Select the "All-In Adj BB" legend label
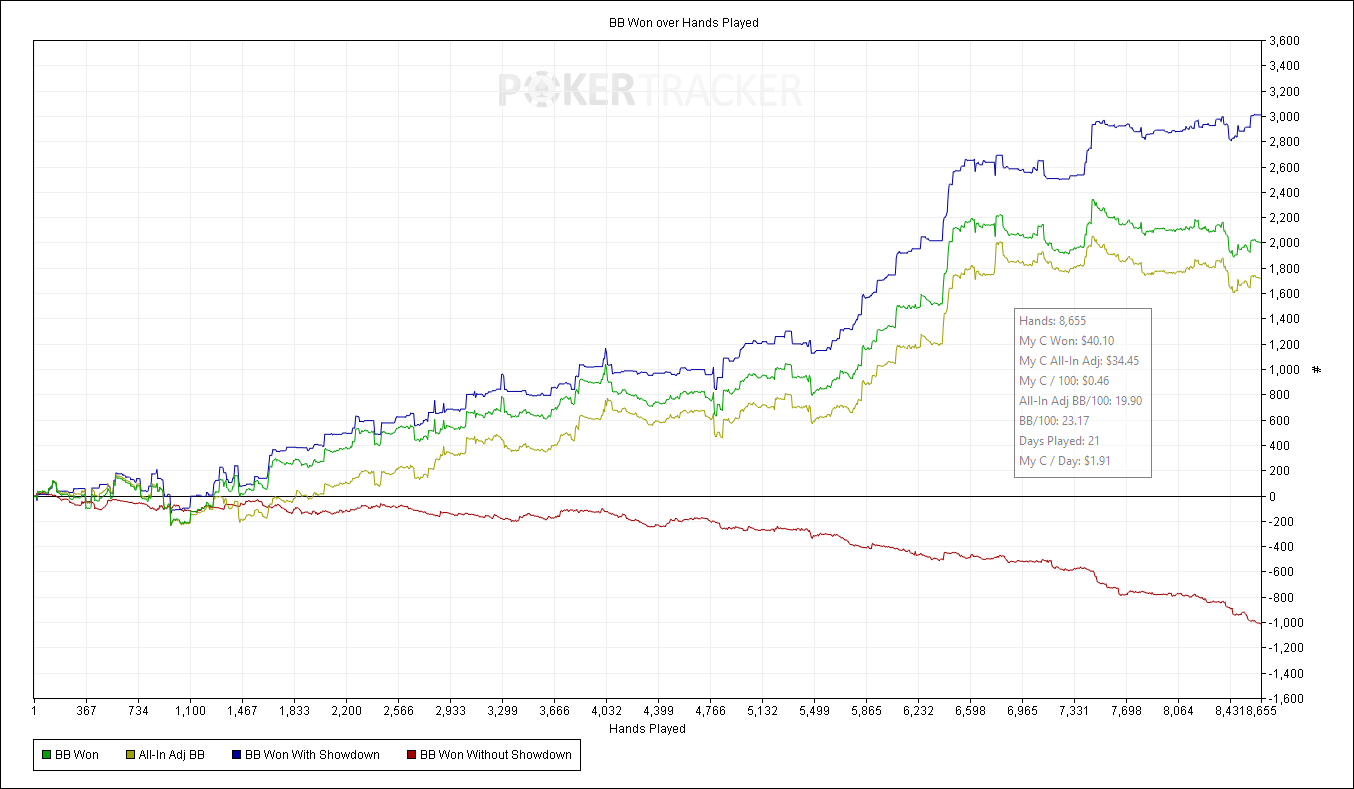The image size is (1354, 789). tap(171, 755)
